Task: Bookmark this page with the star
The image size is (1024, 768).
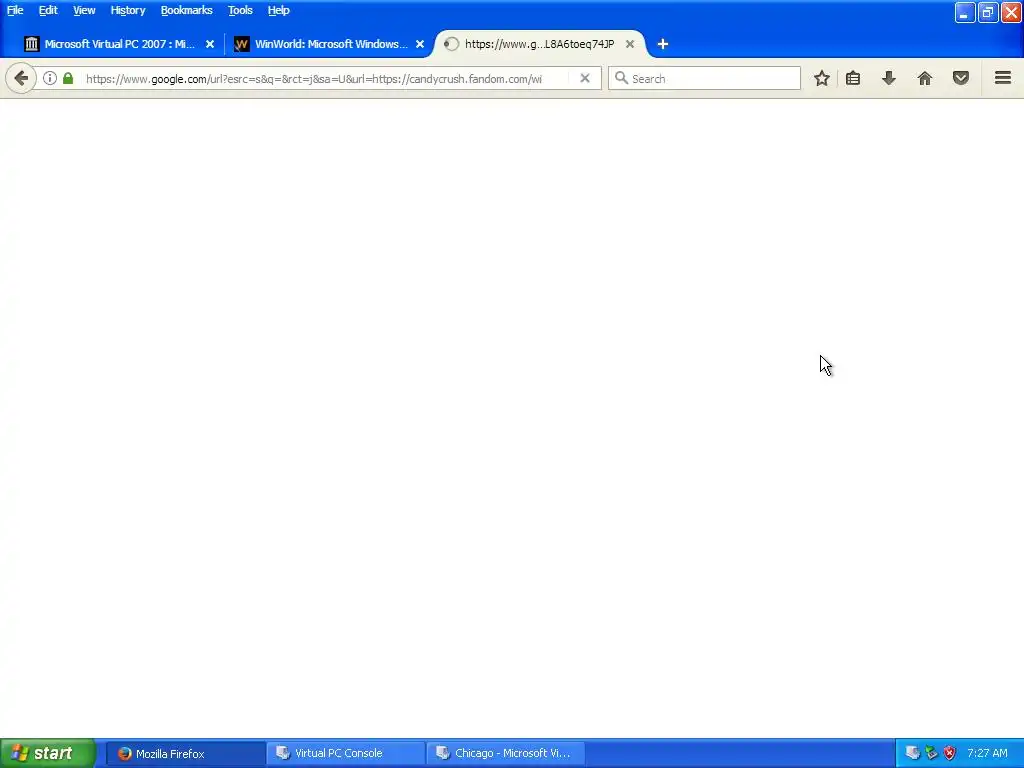Action: click(822, 78)
